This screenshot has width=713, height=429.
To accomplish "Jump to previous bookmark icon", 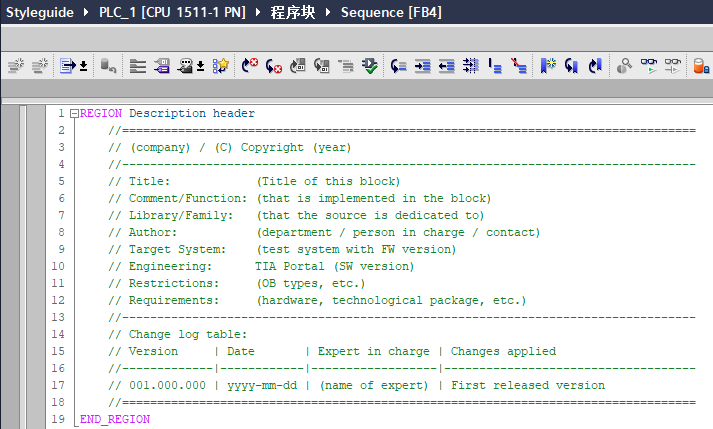I will [x=572, y=66].
